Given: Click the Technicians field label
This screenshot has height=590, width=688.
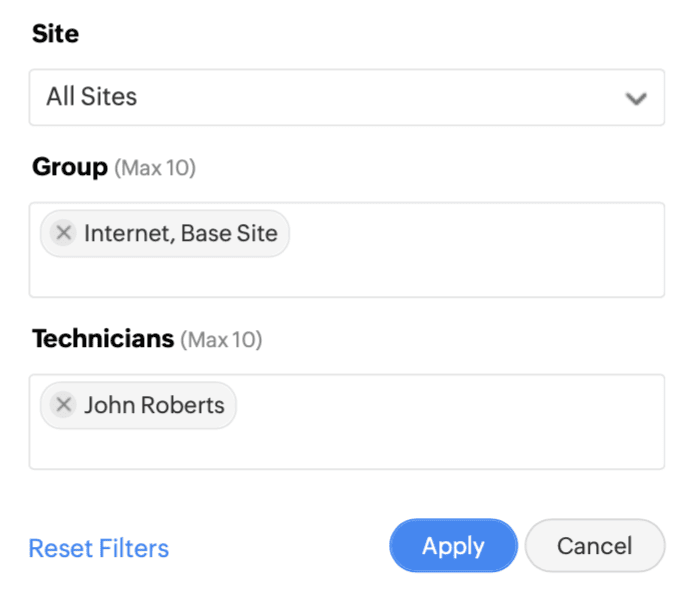Looking at the screenshot, I should (x=103, y=339).
